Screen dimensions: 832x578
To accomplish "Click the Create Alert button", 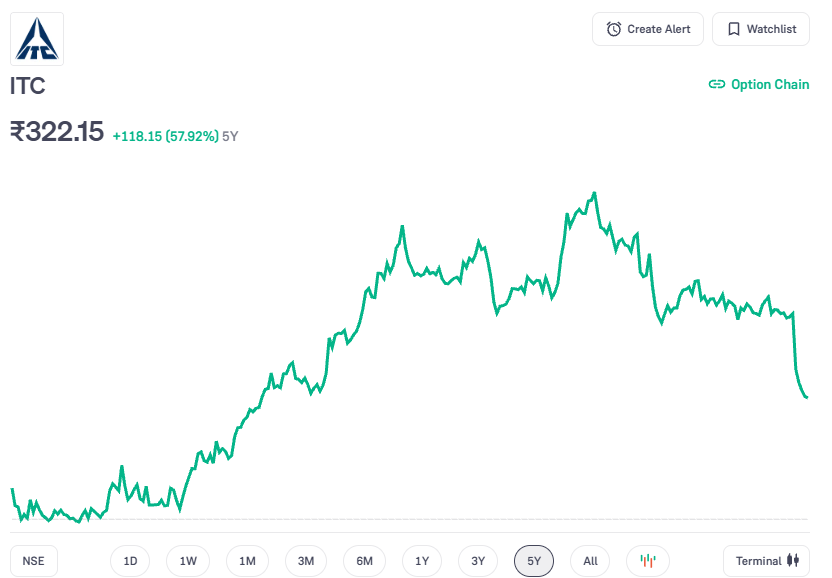I will 648,29.
